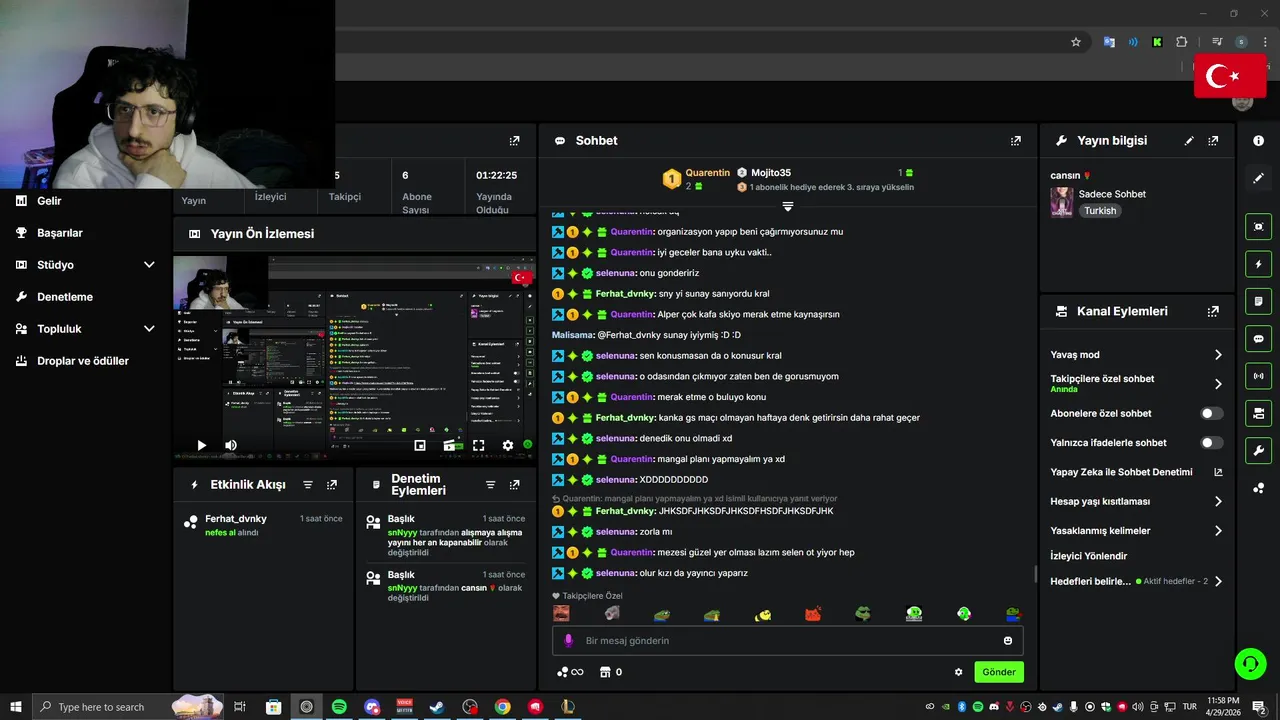The height and width of the screenshot is (720, 1280).
Task: Open the shop icon below message box
Action: [x=605, y=672]
